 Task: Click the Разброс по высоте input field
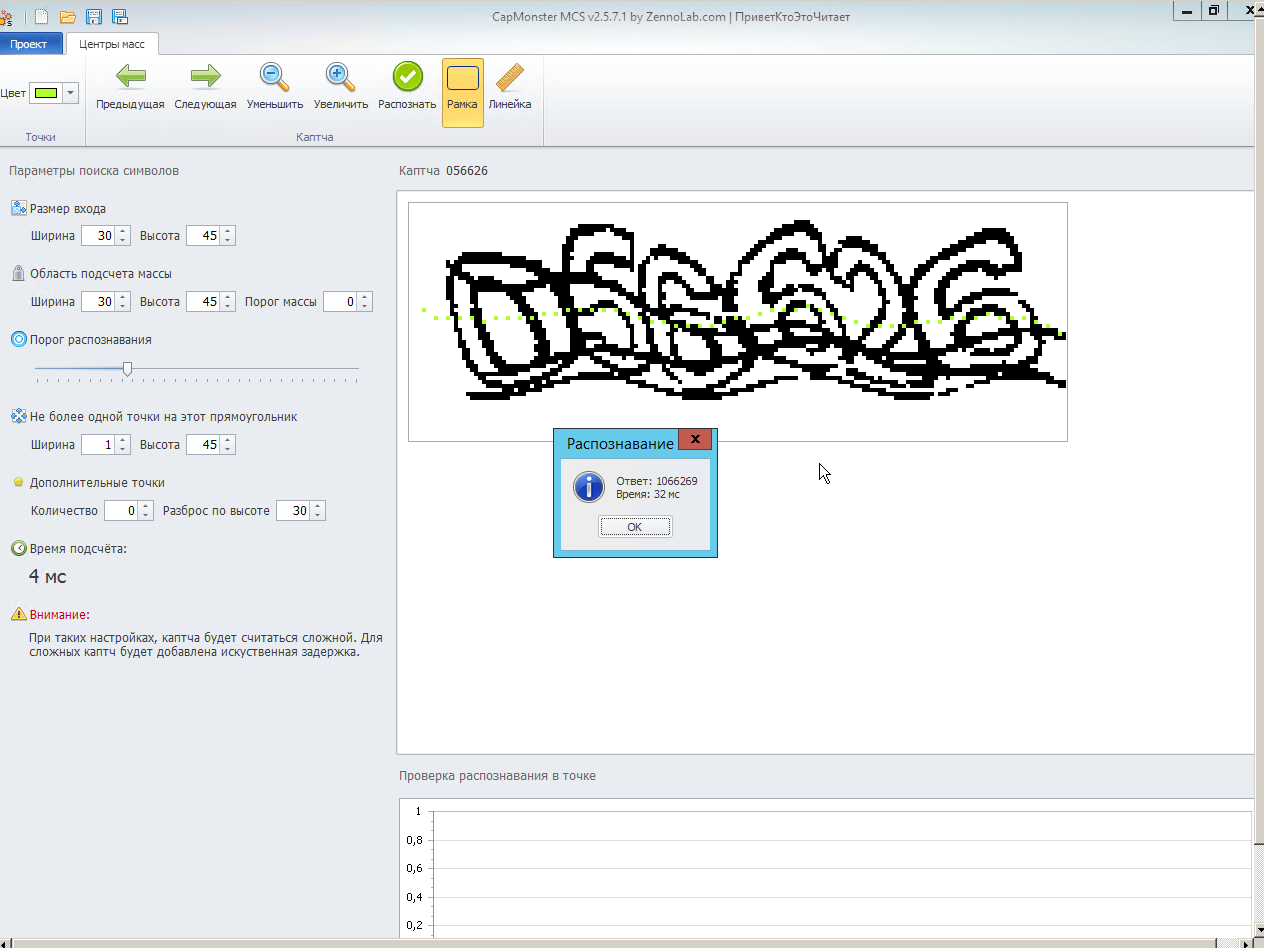tap(293, 511)
